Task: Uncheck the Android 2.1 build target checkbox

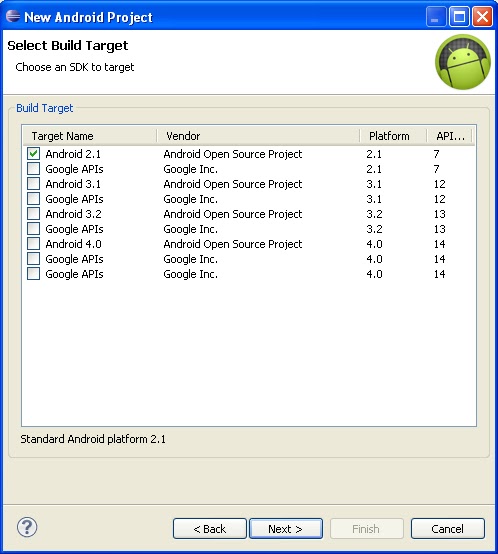Action: [x=34, y=154]
